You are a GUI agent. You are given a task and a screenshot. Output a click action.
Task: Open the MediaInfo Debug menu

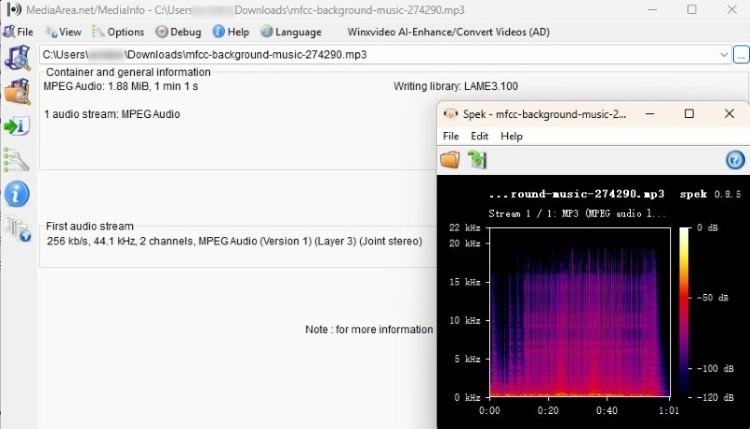pyautogui.click(x=178, y=32)
